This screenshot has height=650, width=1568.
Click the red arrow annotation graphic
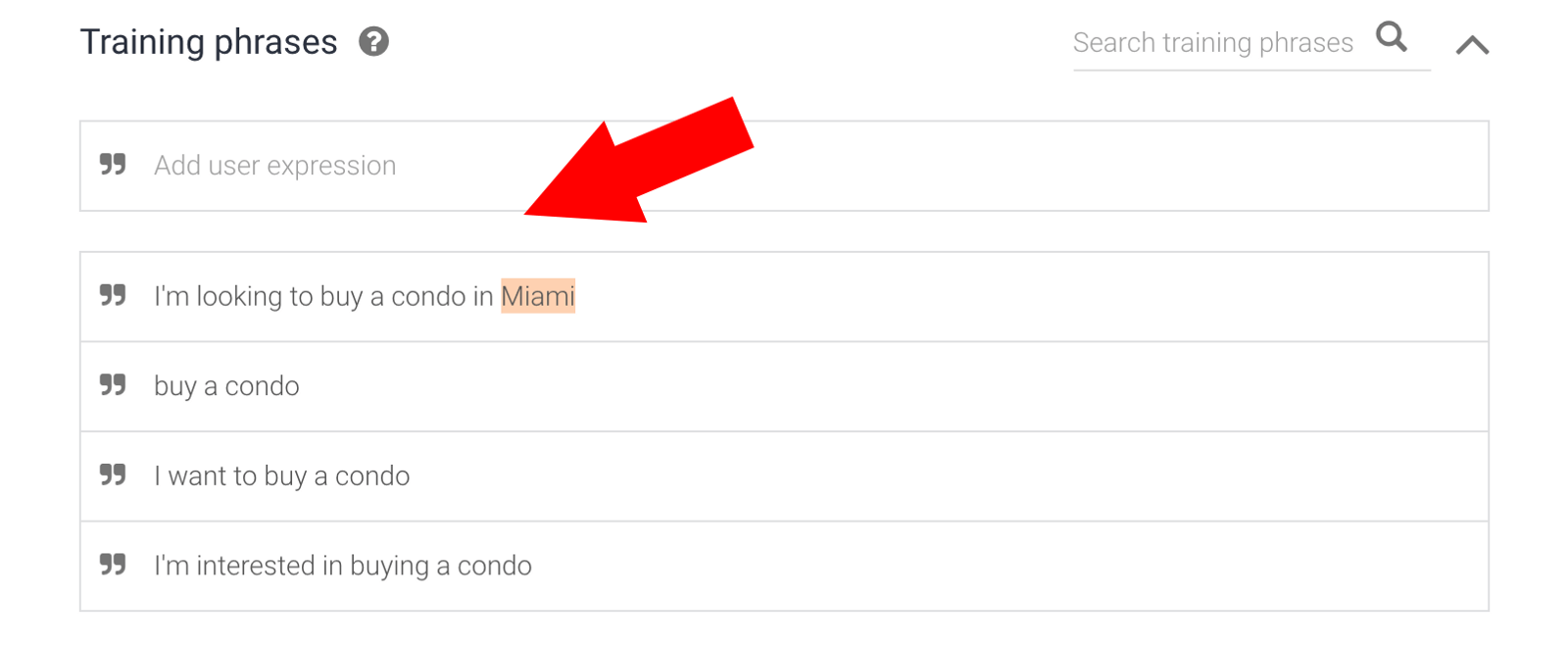pyautogui.click(x=637, y=162)
